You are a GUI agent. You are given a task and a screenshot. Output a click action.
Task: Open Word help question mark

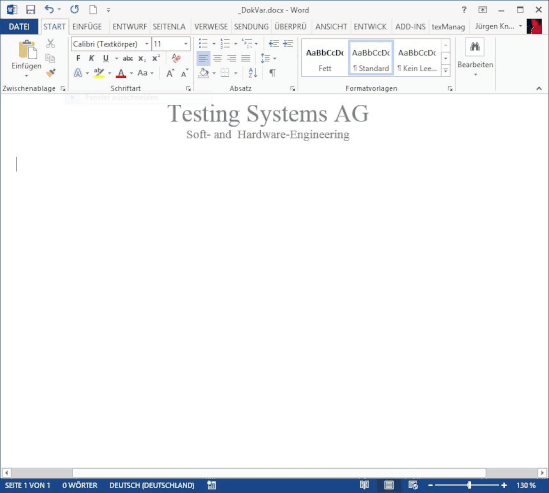click(x=464, y=10)
